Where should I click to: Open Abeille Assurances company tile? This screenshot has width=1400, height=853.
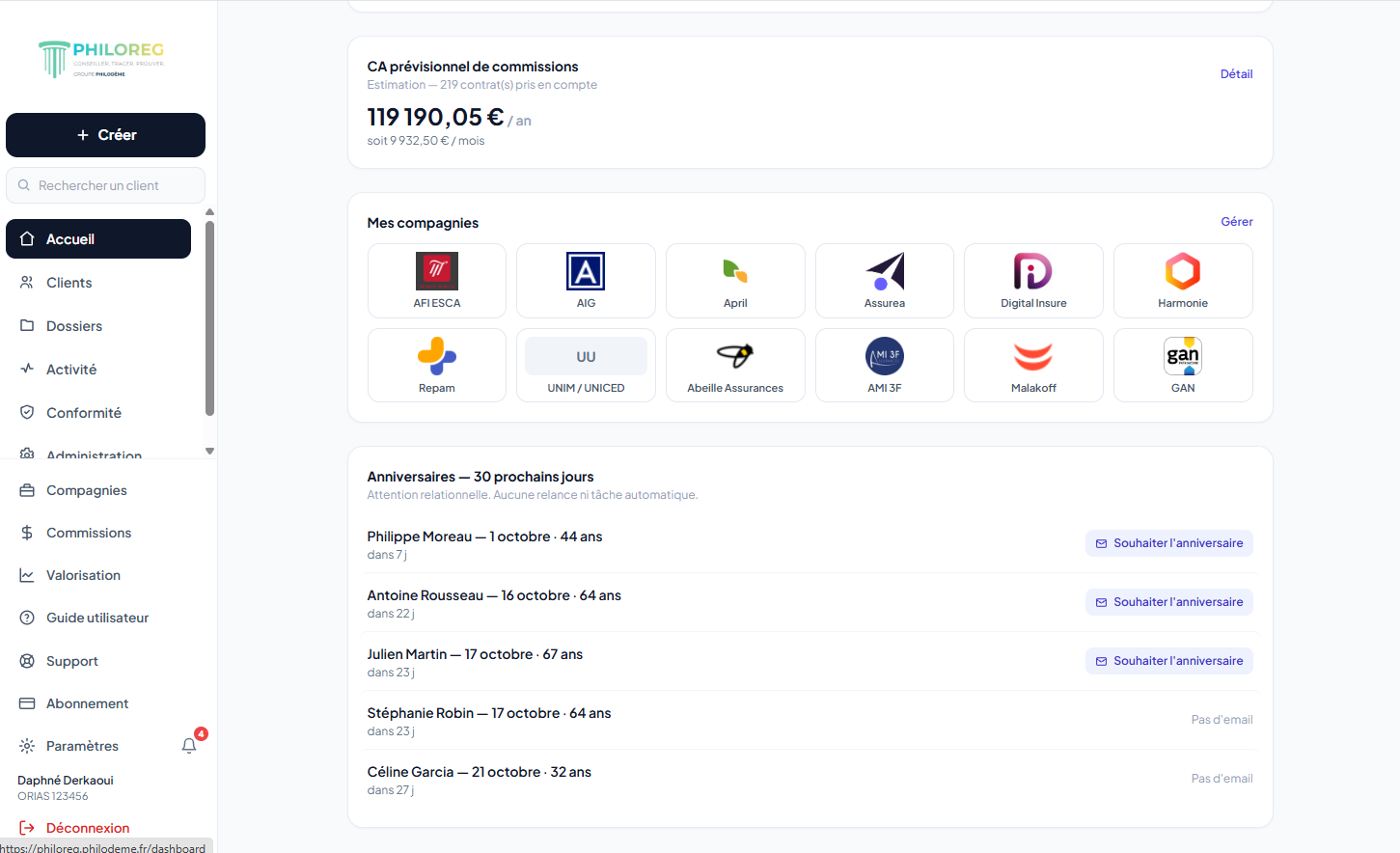coord(735,366)
